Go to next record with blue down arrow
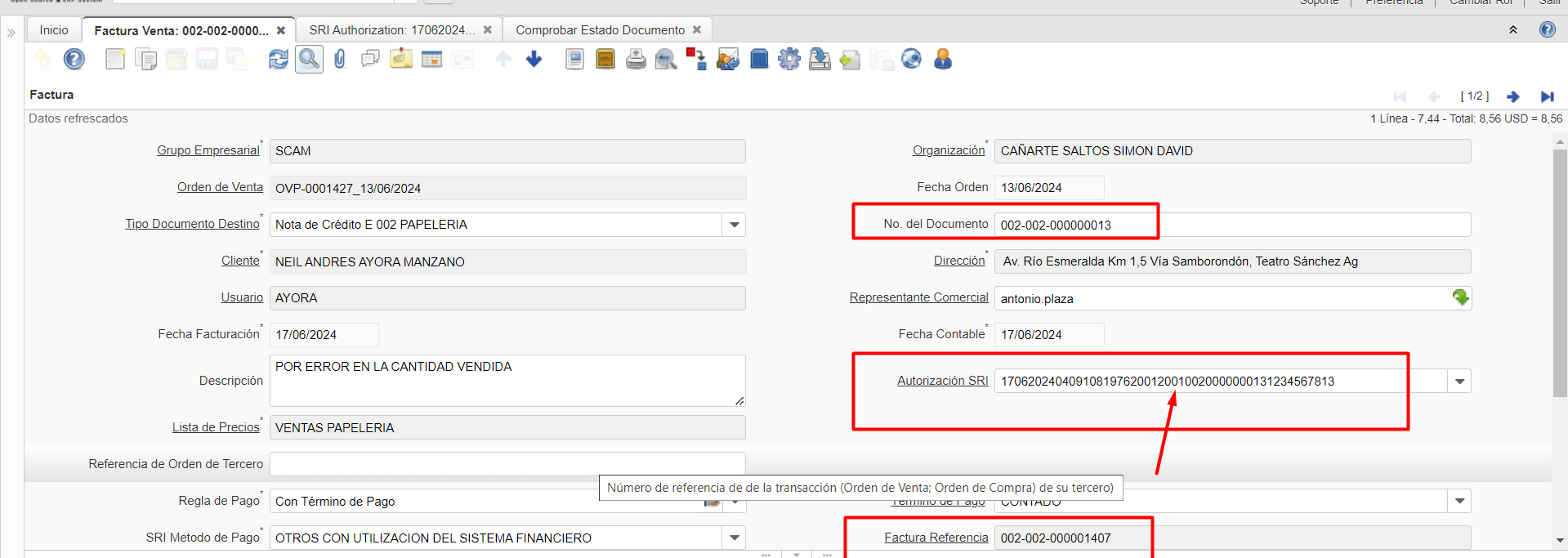This screenshot has width=1568, height=558. click(x=534, y=60)
